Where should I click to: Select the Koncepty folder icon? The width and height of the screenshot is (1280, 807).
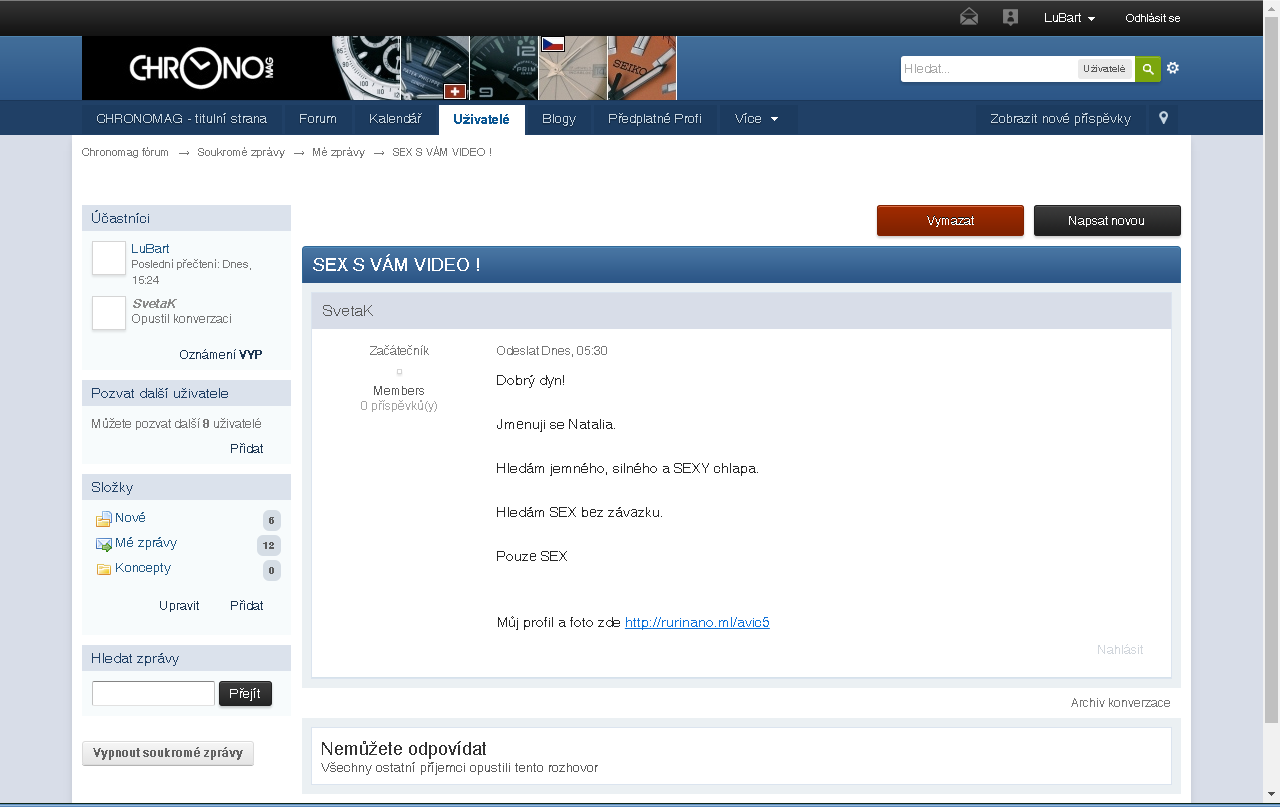pos(103,569)
